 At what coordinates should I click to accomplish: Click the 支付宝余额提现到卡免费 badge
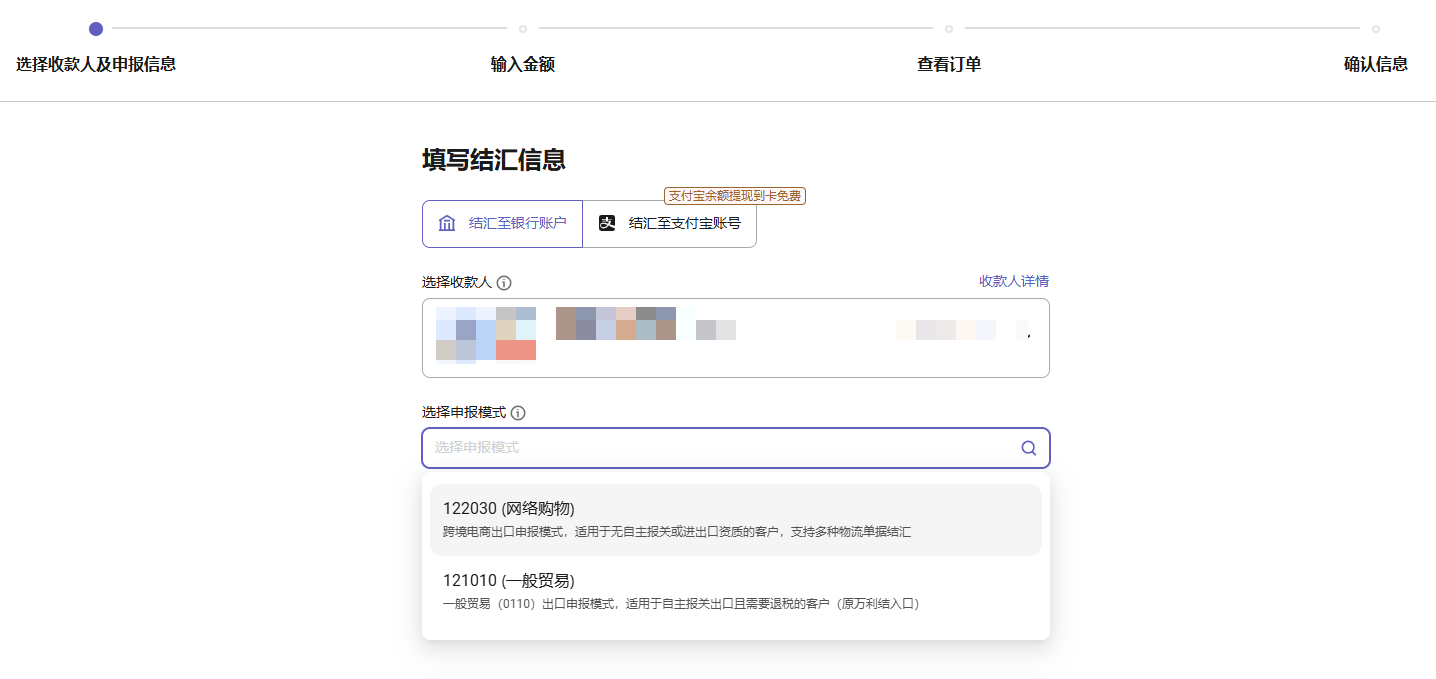point(734,196)
